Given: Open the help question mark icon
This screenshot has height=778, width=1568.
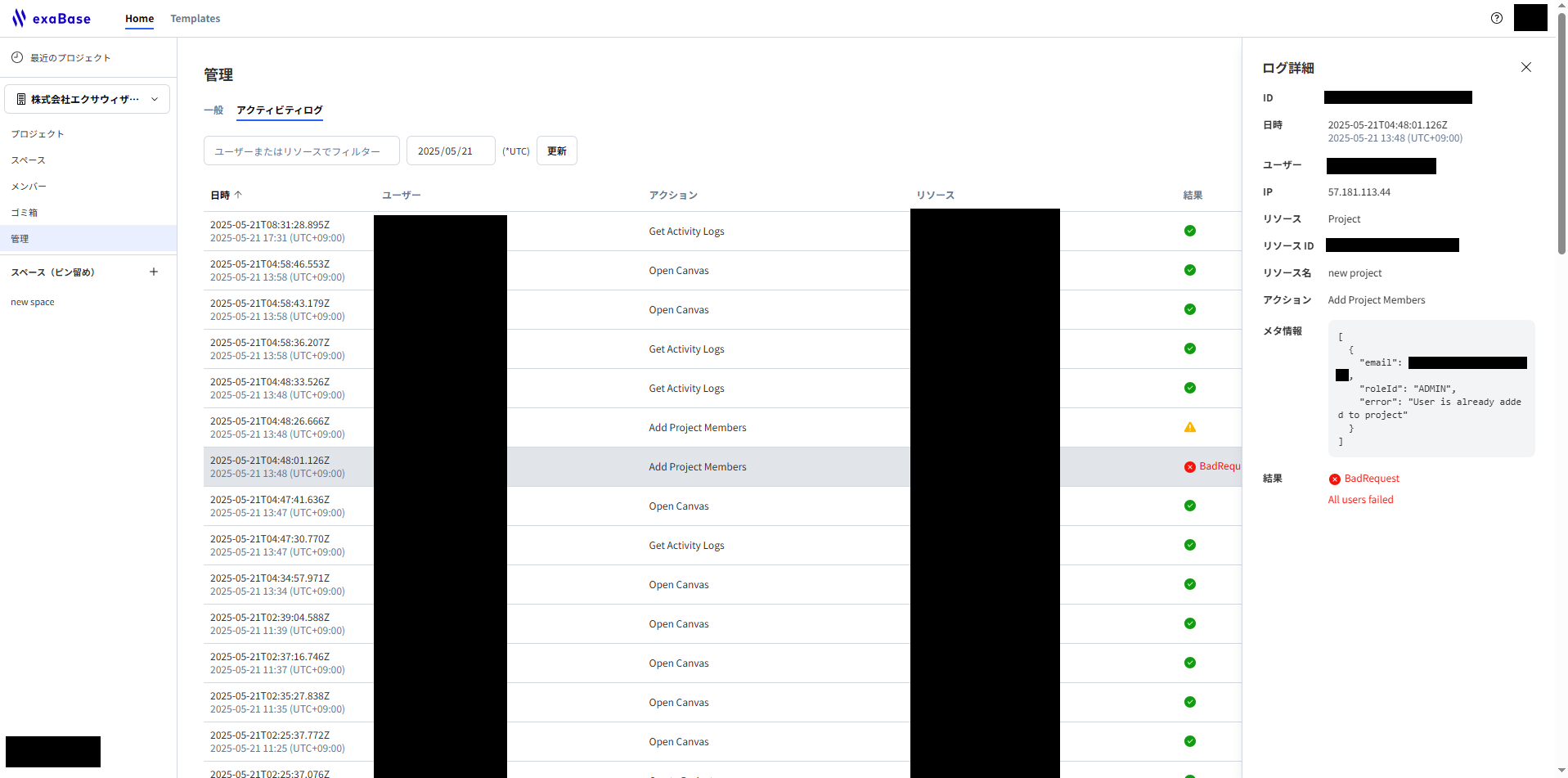Looking at the screenshot, I should (x=1496, y=18).
